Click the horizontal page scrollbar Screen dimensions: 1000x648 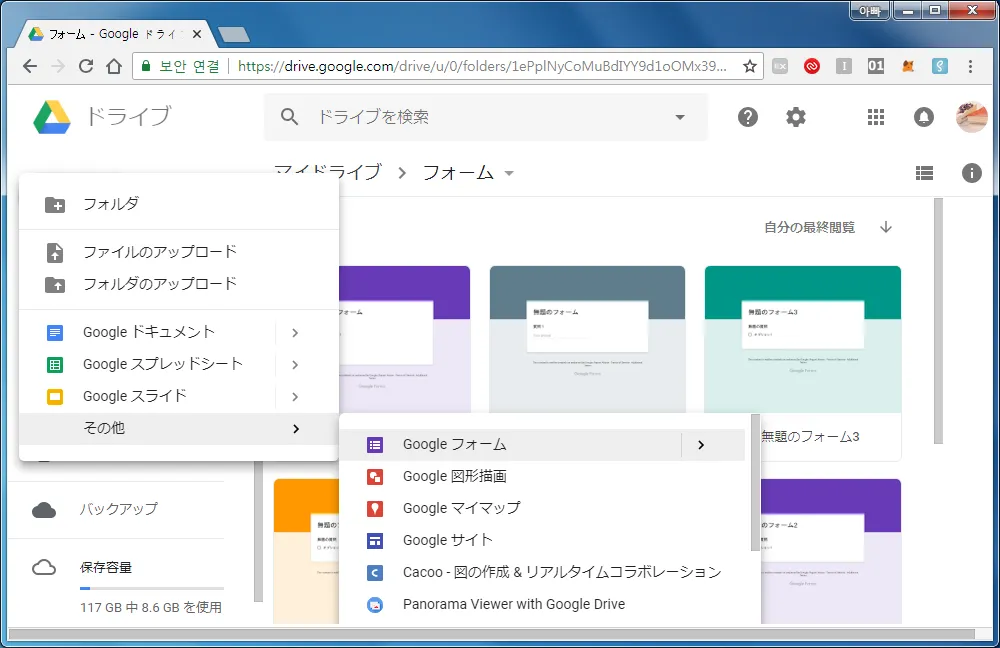(x=491, y=635)
